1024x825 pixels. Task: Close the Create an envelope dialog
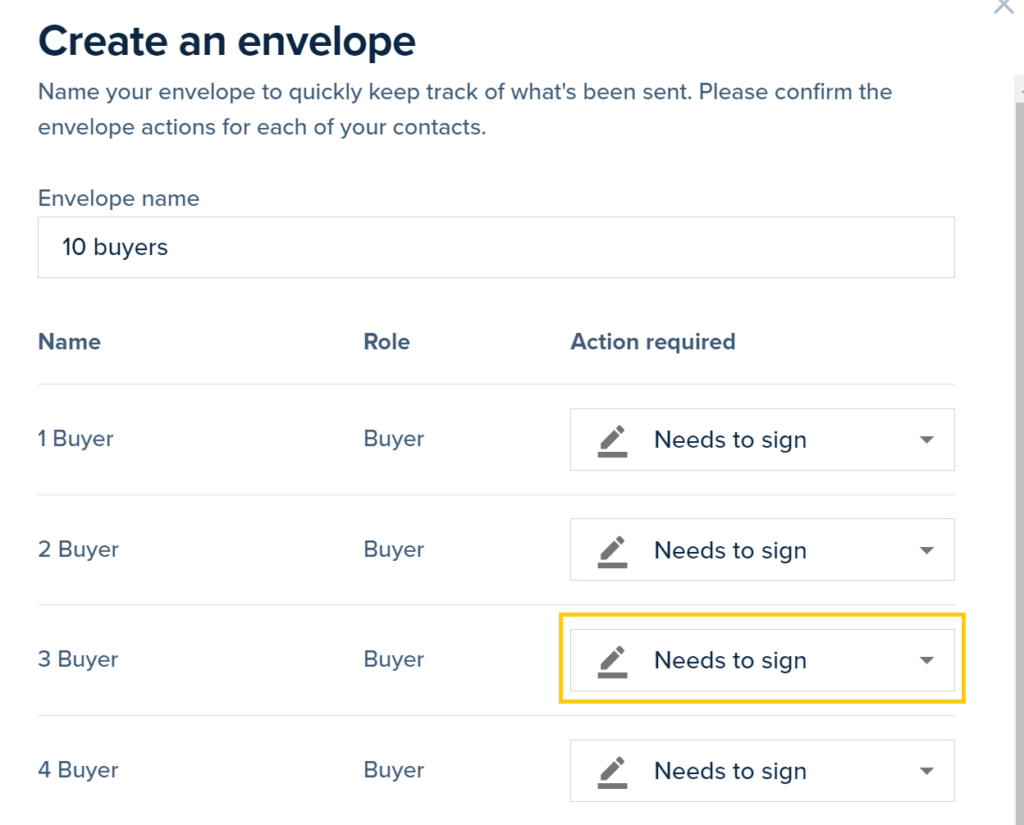coord(1003,6)
